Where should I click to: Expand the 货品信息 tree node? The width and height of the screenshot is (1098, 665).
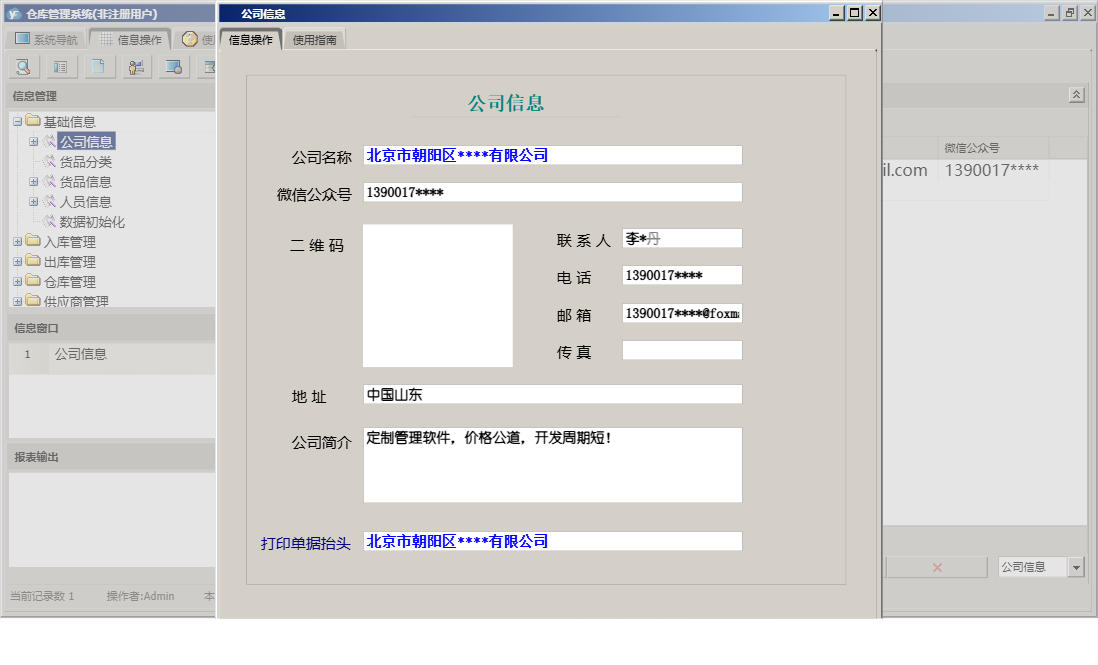pyautogui.click(x=33, y=181)
